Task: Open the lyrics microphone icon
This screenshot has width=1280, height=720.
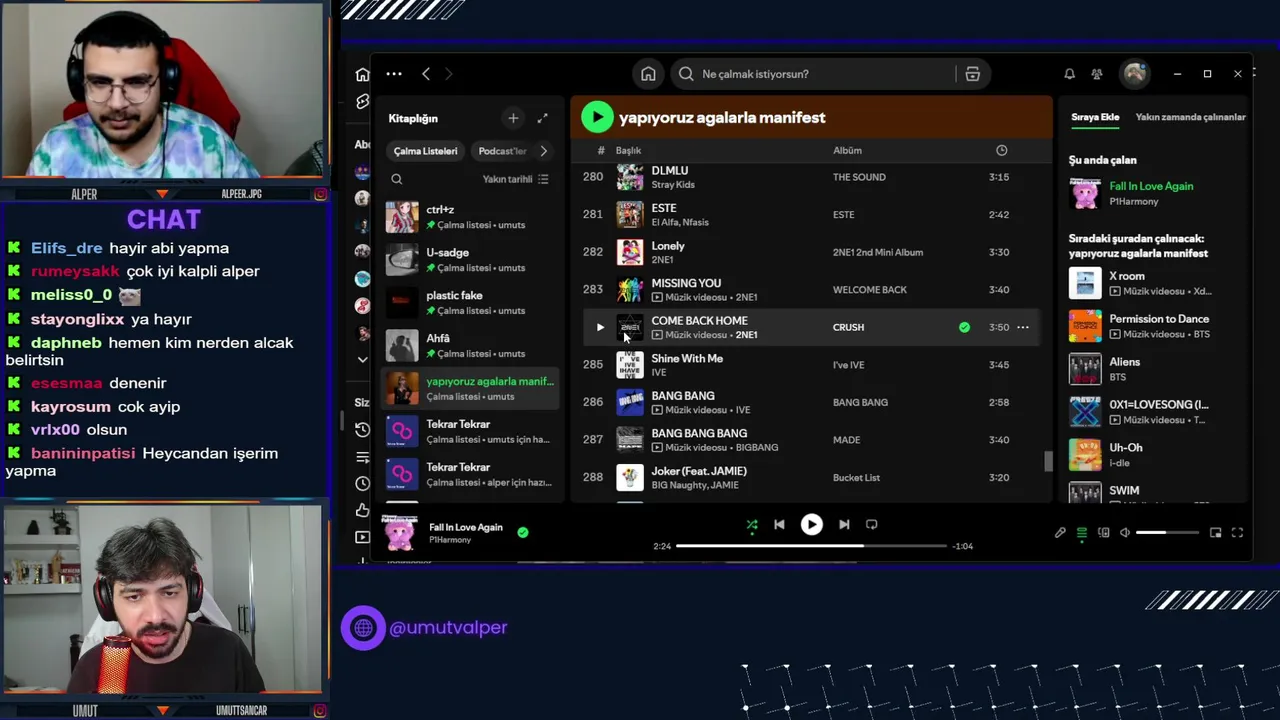Action: pyautogui.click(x=1060, y=533)
